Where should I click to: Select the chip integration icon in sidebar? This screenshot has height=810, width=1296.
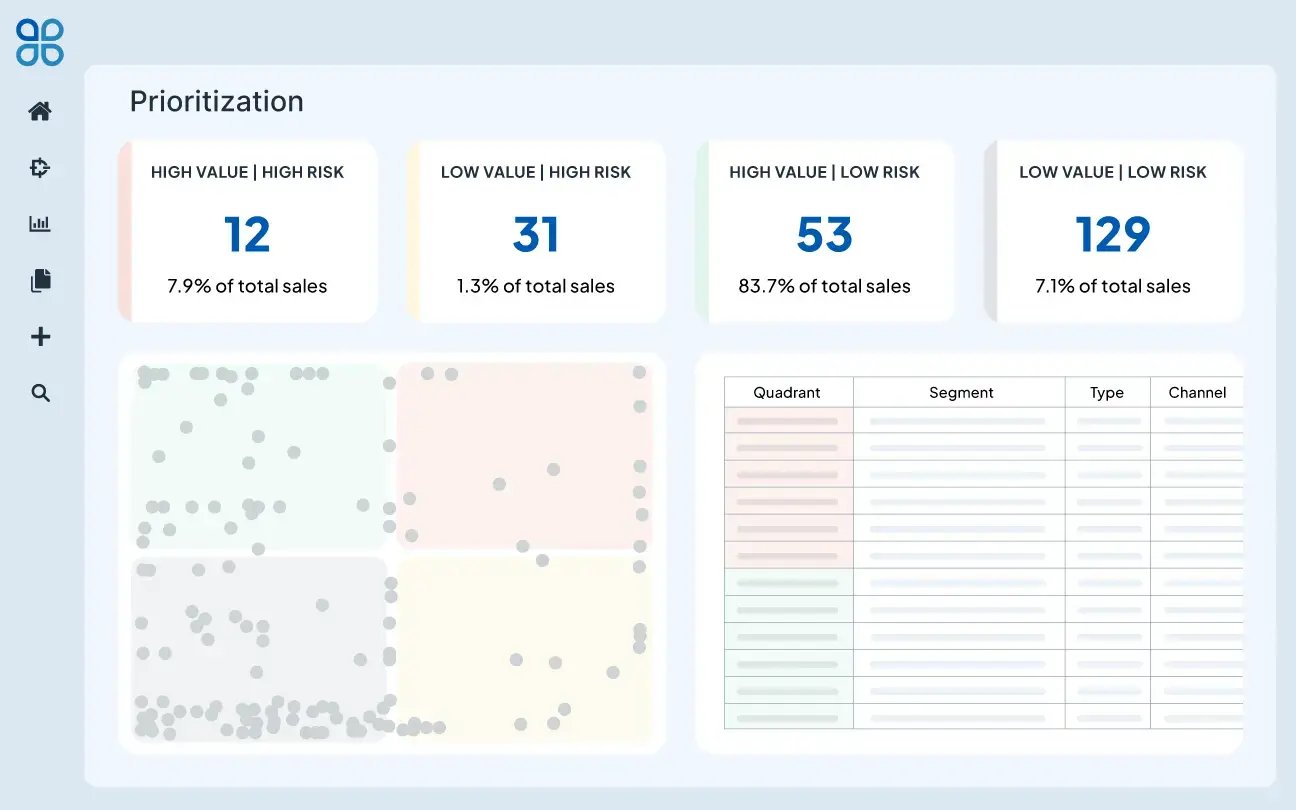(40, 168)
